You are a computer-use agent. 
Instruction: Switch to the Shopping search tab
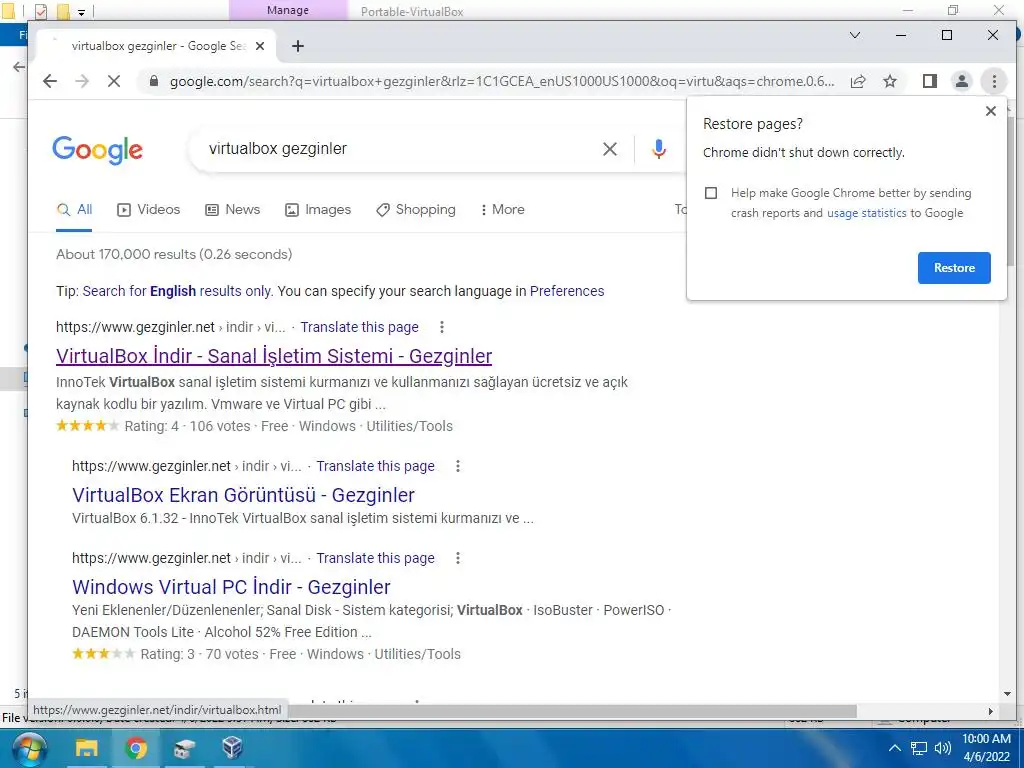pyautogui.click(x=416, y=210)
